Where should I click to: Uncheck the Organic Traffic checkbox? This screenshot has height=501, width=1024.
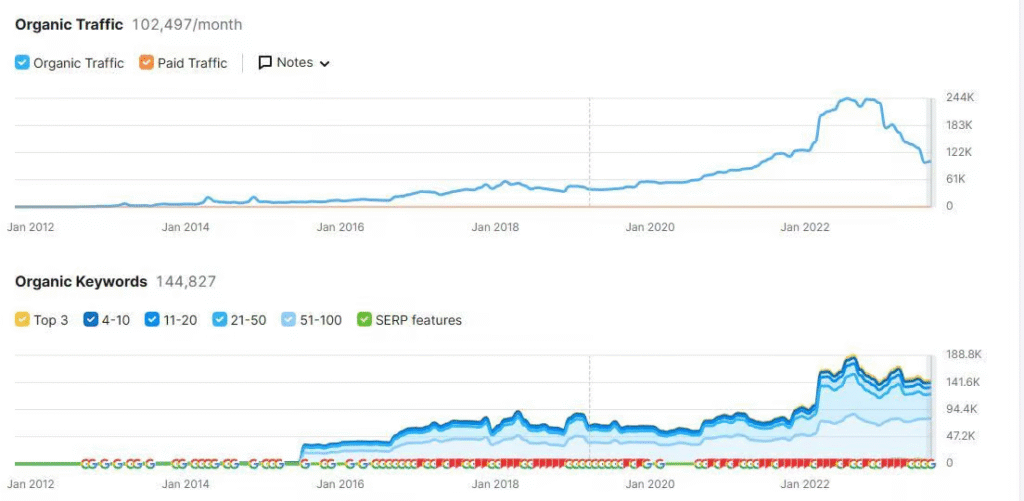(x=23, y=63)
